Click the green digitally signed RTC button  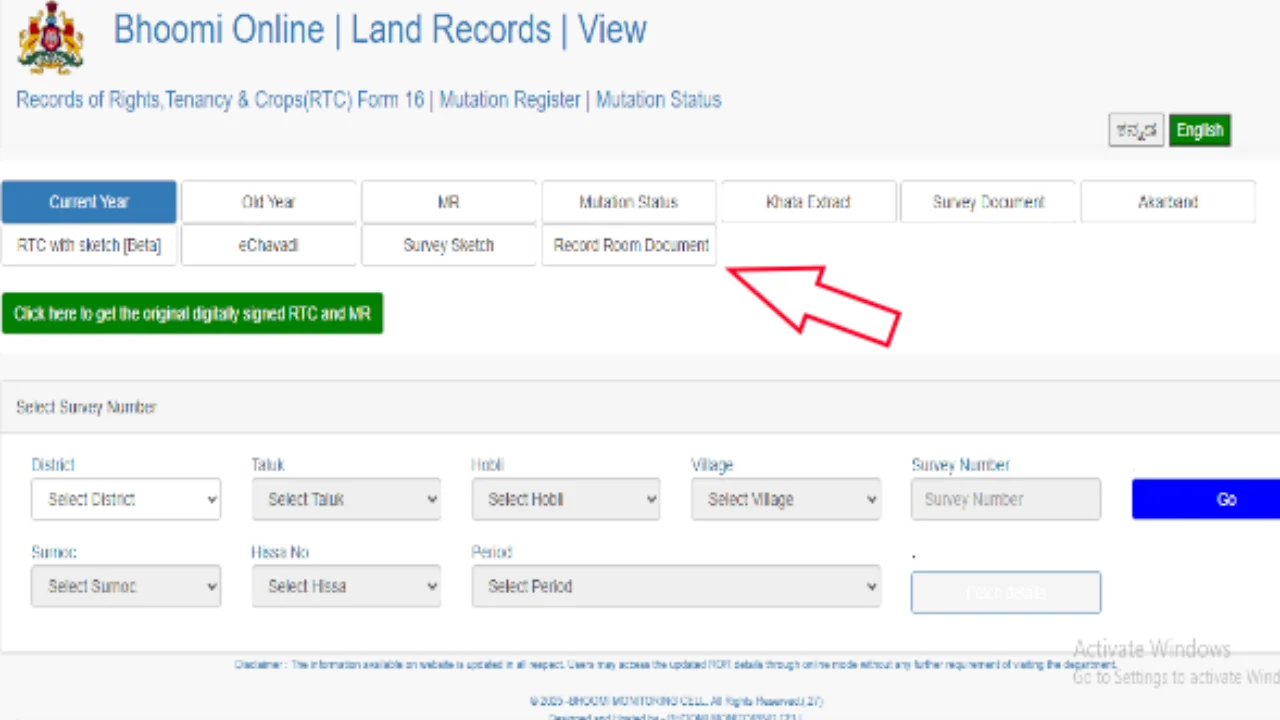[192, 314]
